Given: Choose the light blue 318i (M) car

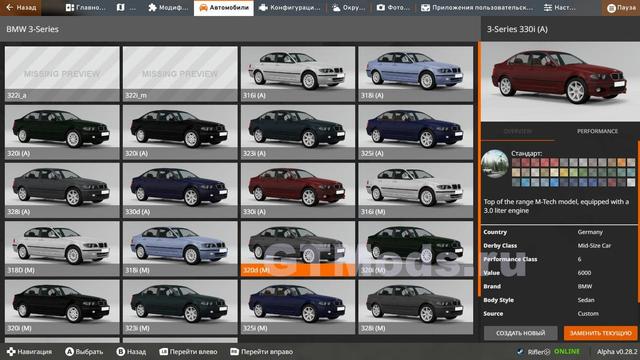Looking at the screenshot, I should coord(180,249).
